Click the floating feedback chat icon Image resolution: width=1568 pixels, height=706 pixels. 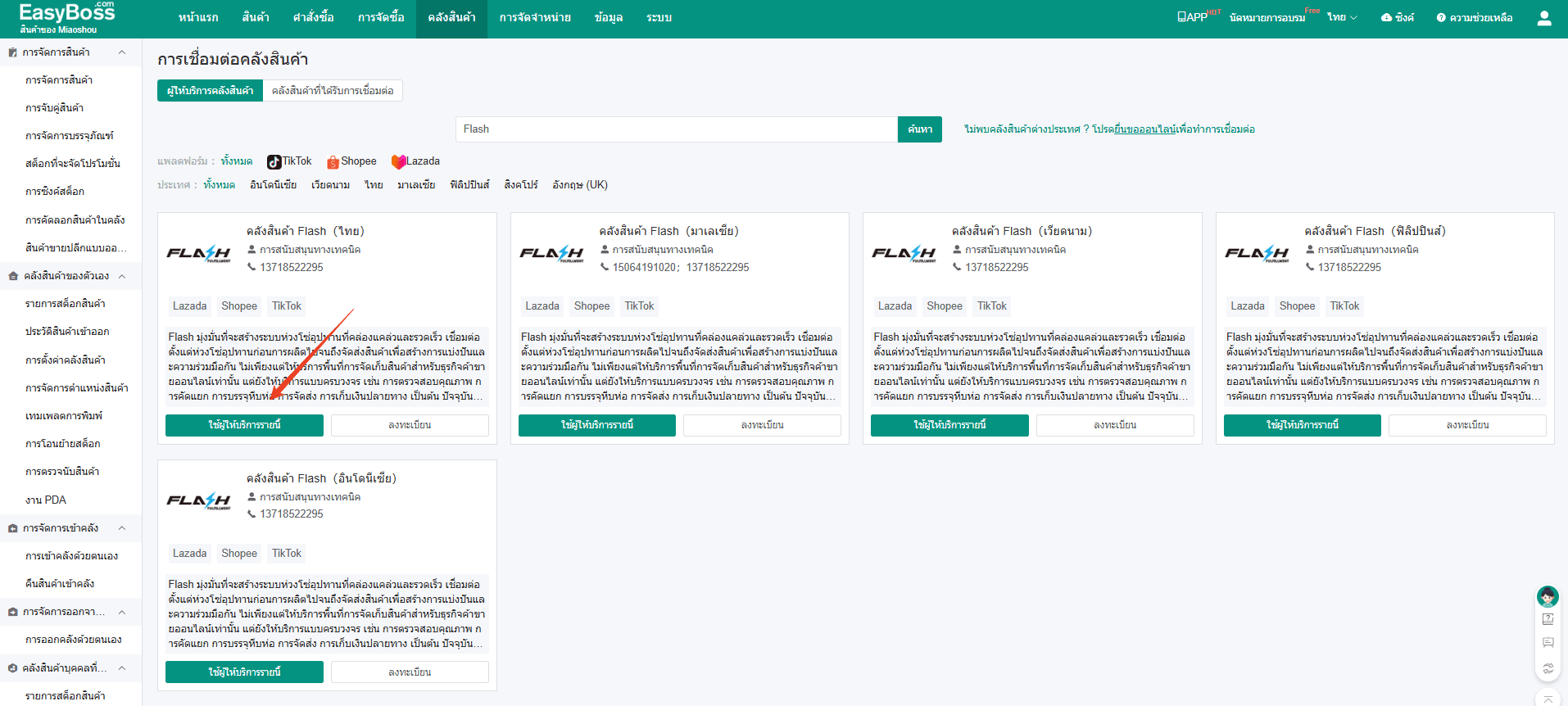[x=1548, y=643]
